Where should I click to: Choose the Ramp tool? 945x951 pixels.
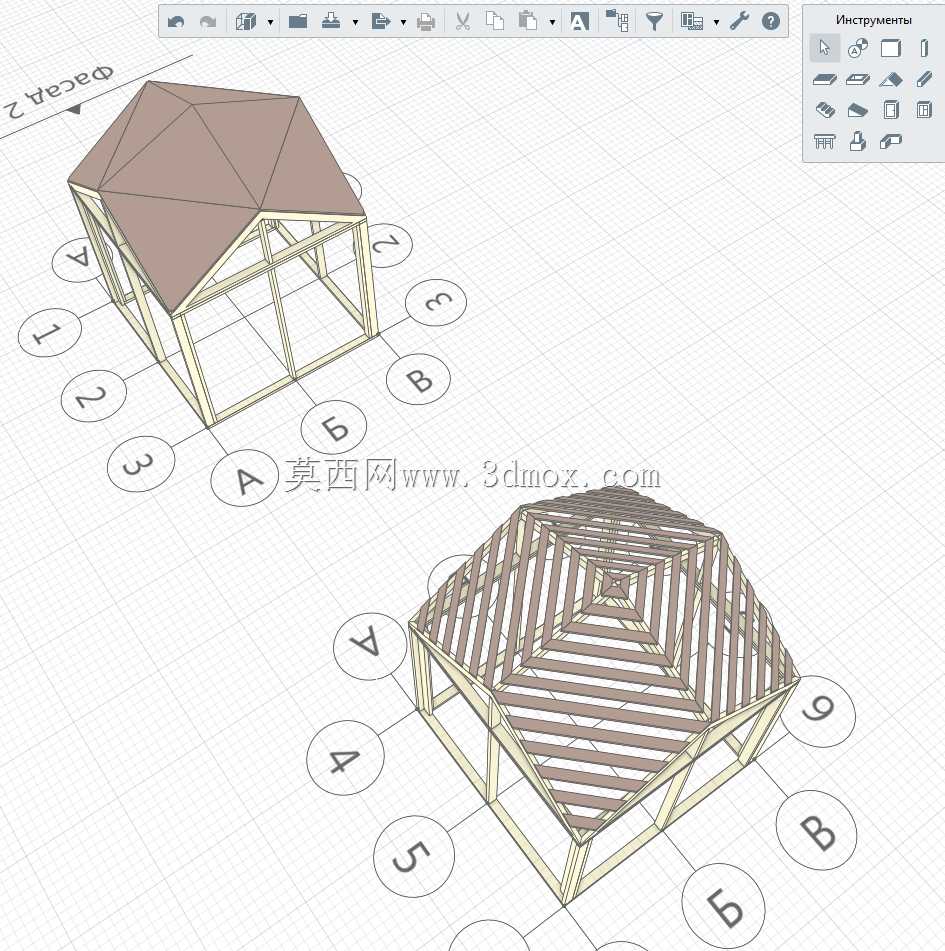pyautogui.click(x=858, y=110)
